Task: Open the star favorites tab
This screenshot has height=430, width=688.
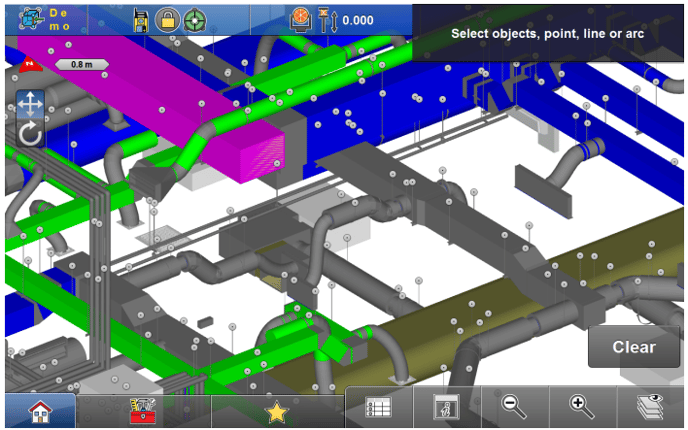Action: pos(277,410)
